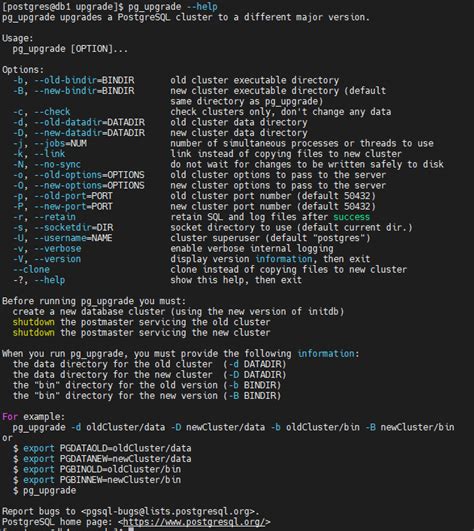Click the --socketdir=DIR option text
This screenshot has width=474, height=531.
click(73, 227)
